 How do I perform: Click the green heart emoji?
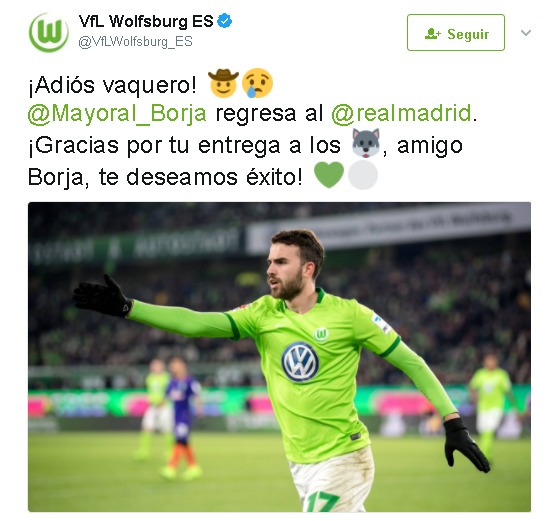tap(329, 175)
